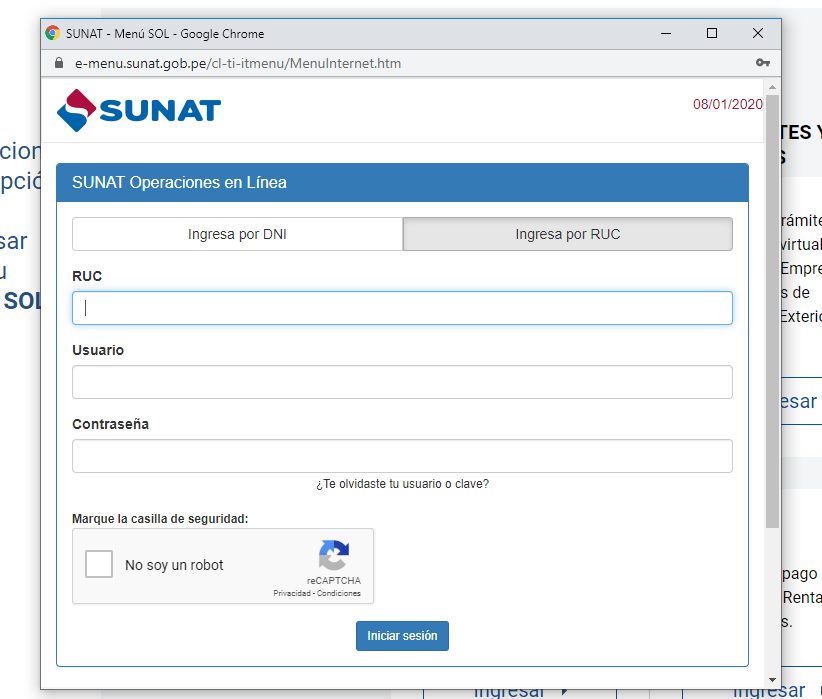The image size is (822, 699).
Task: Click the scrollbar up arrow
Action: click(772, 87)
